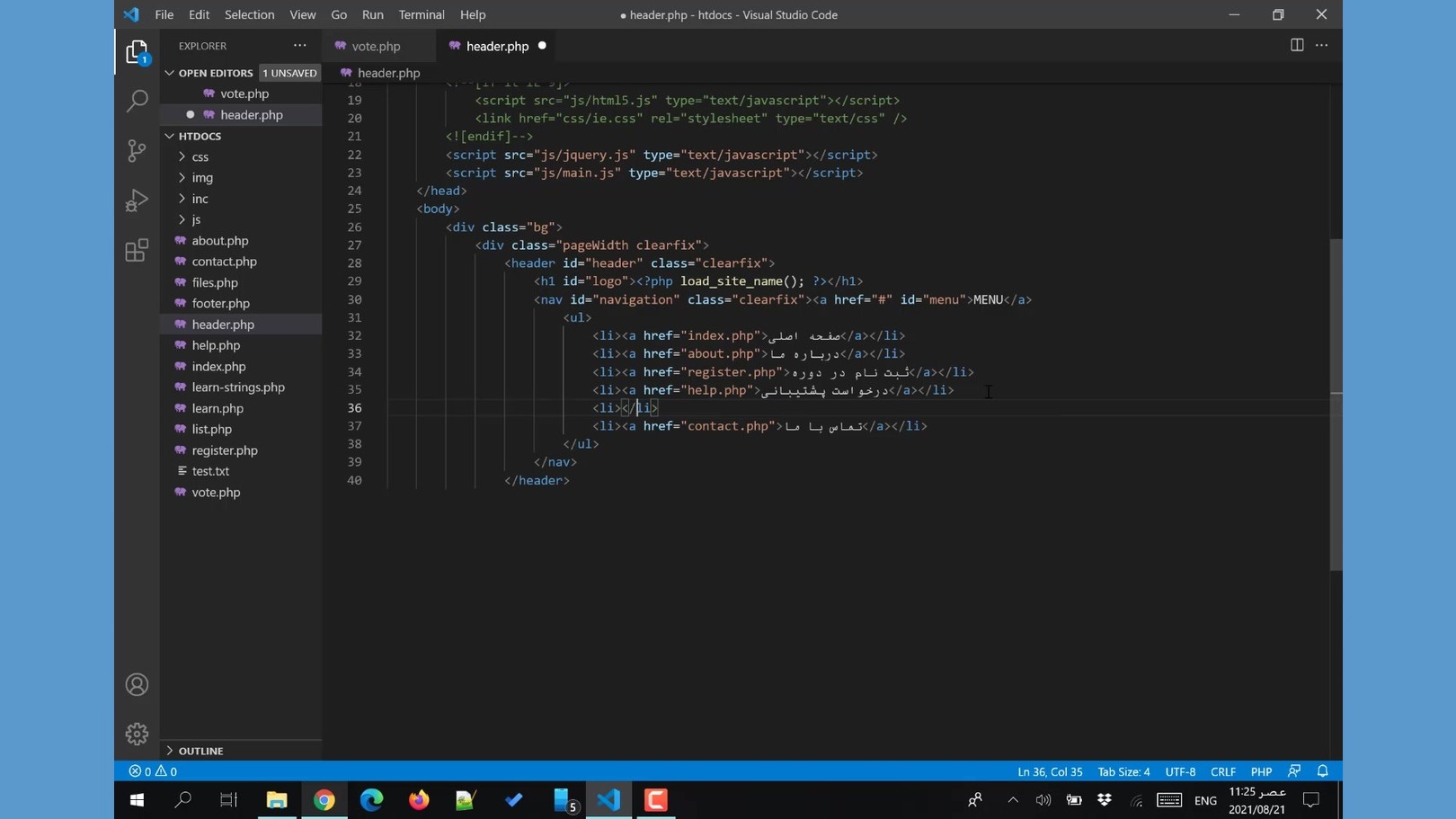Open editor More Actions ellipsis
Image resolution: width=1456 pixels, height=819 pixels.
[1321, 45]
